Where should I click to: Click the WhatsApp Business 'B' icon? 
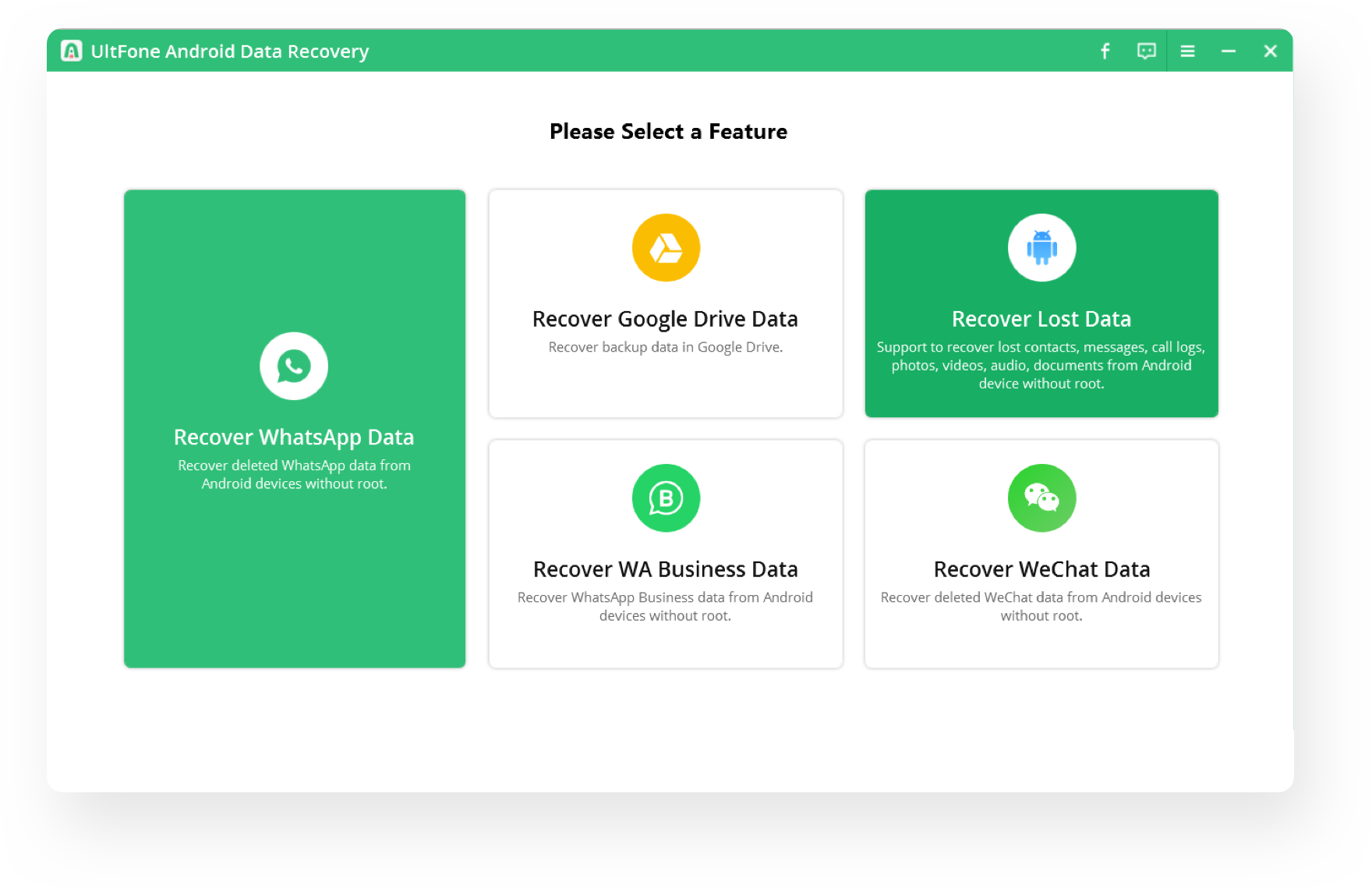click(666, 498)
